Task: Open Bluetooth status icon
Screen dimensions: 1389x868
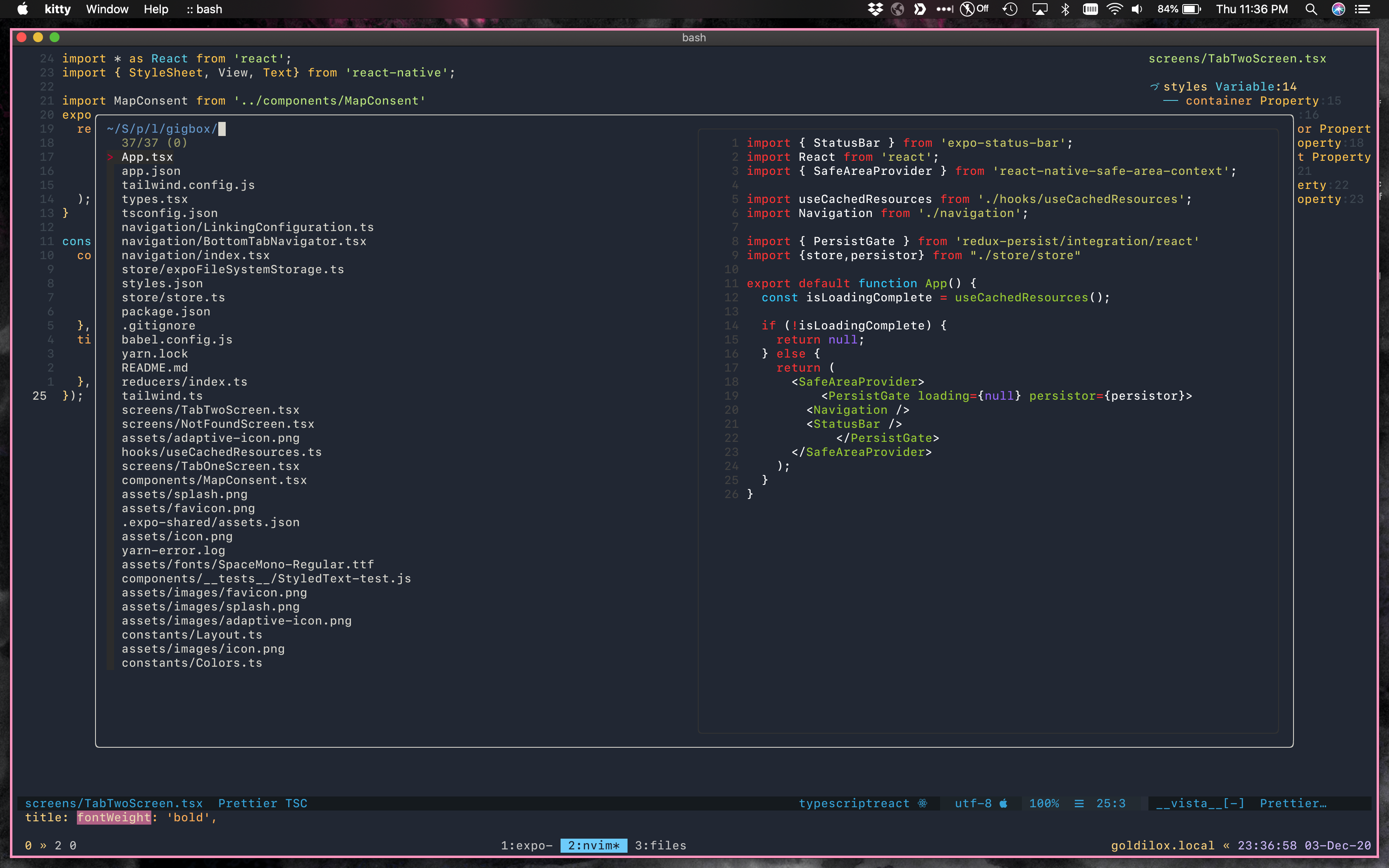Action: click(x=1065, y=9)
